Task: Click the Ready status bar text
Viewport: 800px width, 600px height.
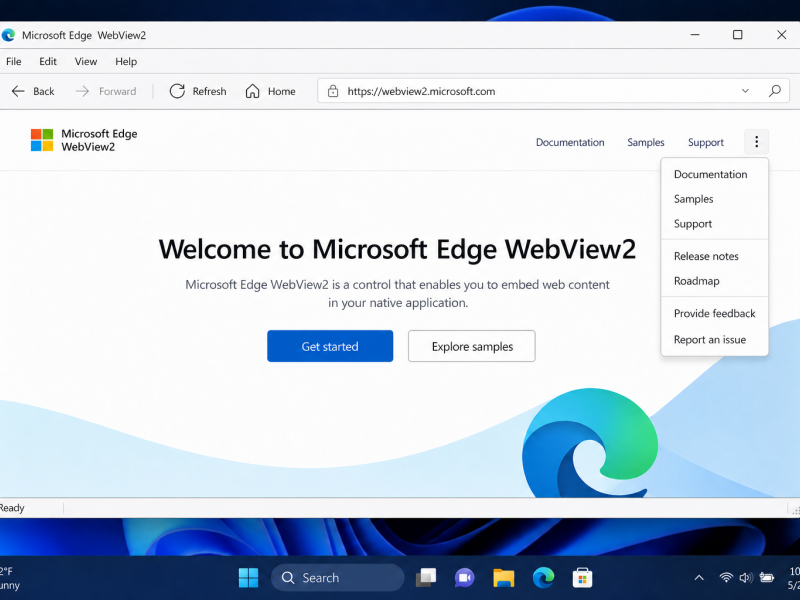Action: 12,508
